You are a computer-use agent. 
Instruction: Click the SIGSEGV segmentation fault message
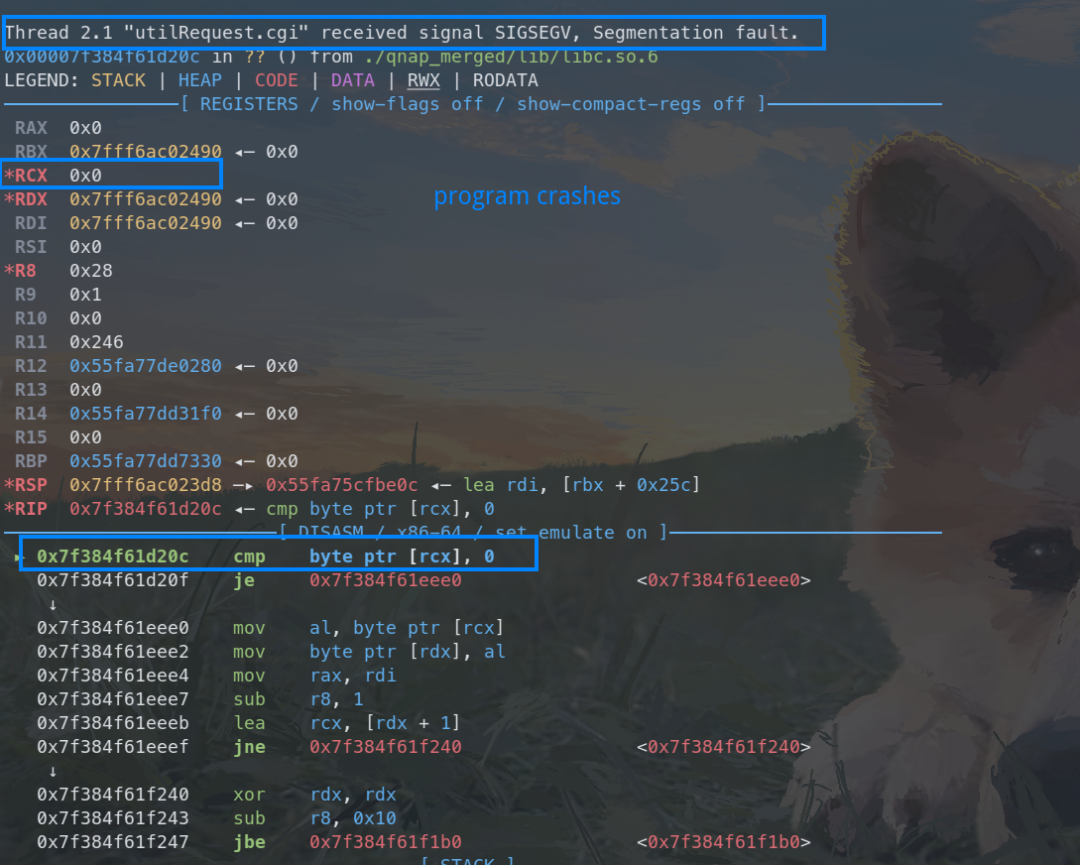click(402, 32)
